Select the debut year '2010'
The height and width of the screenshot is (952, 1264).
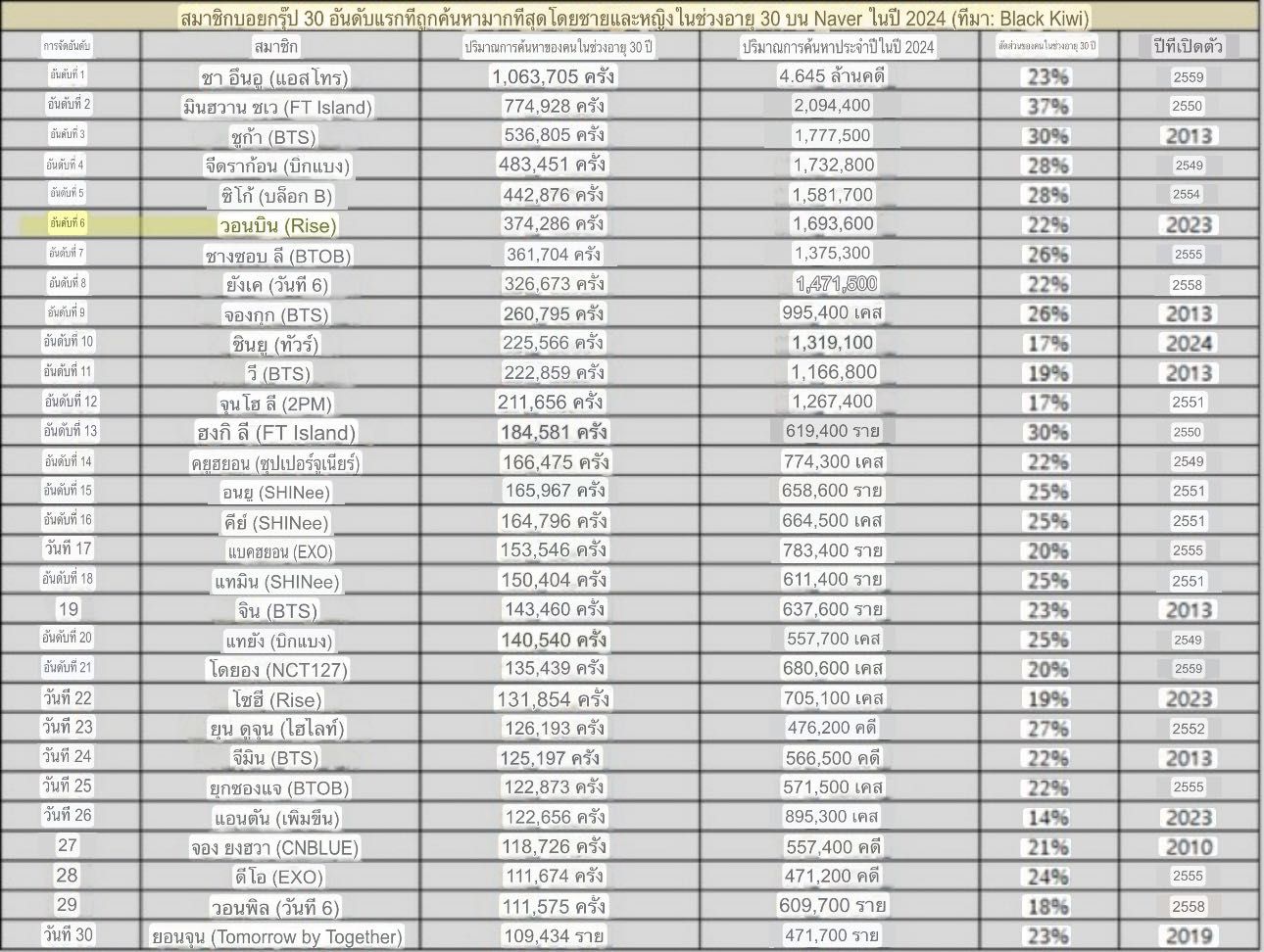pos(1189,847)
